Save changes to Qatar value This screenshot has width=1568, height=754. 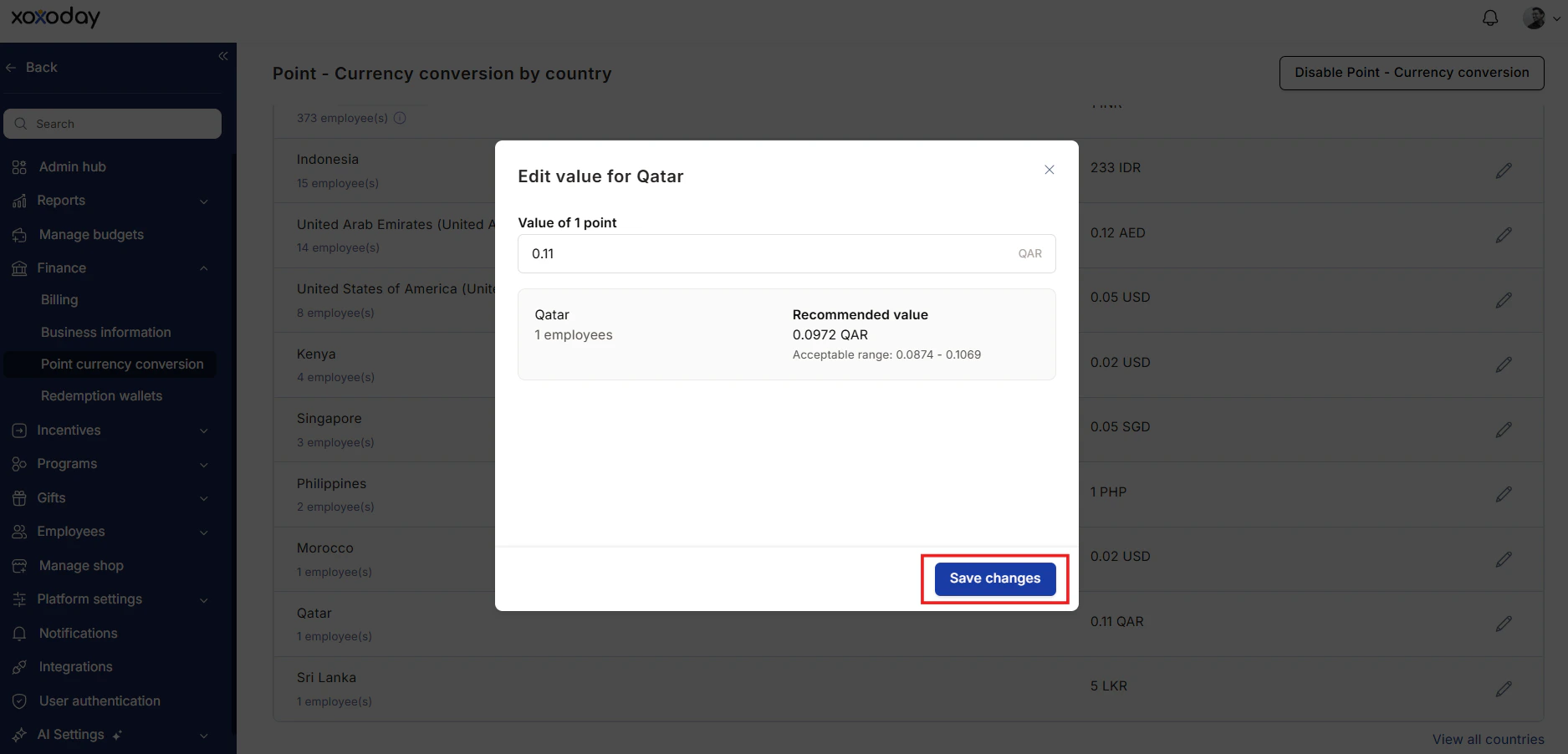click(995, 578)
